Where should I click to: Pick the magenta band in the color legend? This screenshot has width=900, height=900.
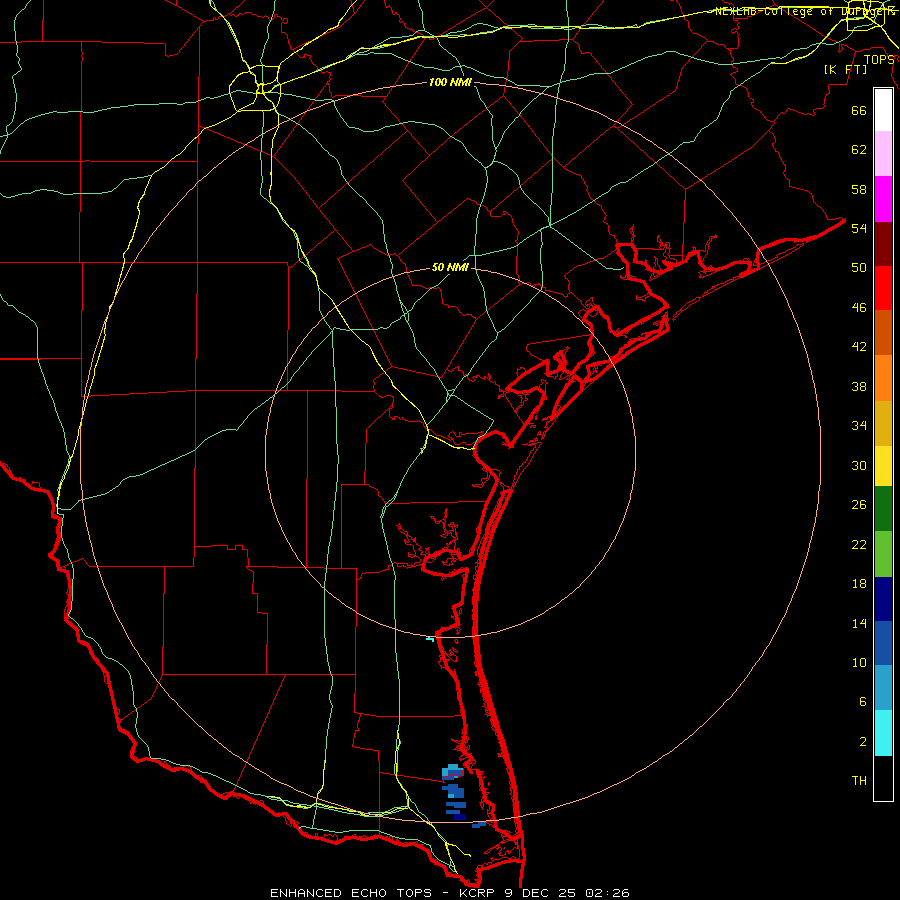[883, 199]
